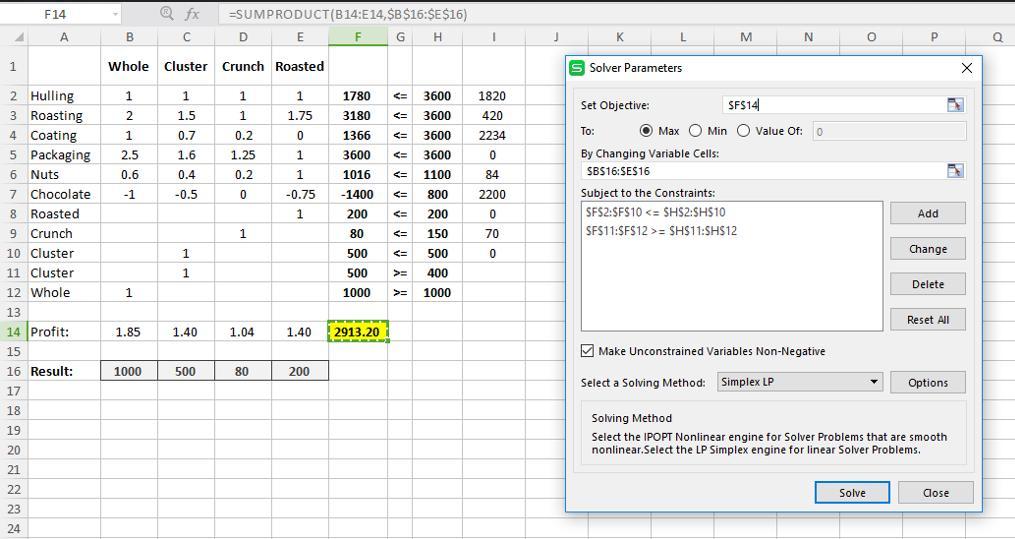Expand the Name Box dropdown arrow
The image size is (1015, 539).
click(x=116, y=14)
